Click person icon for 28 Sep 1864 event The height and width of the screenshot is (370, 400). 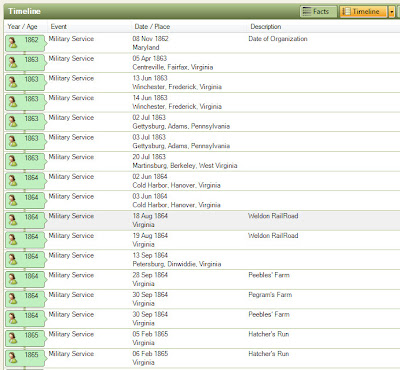[13, 279]
